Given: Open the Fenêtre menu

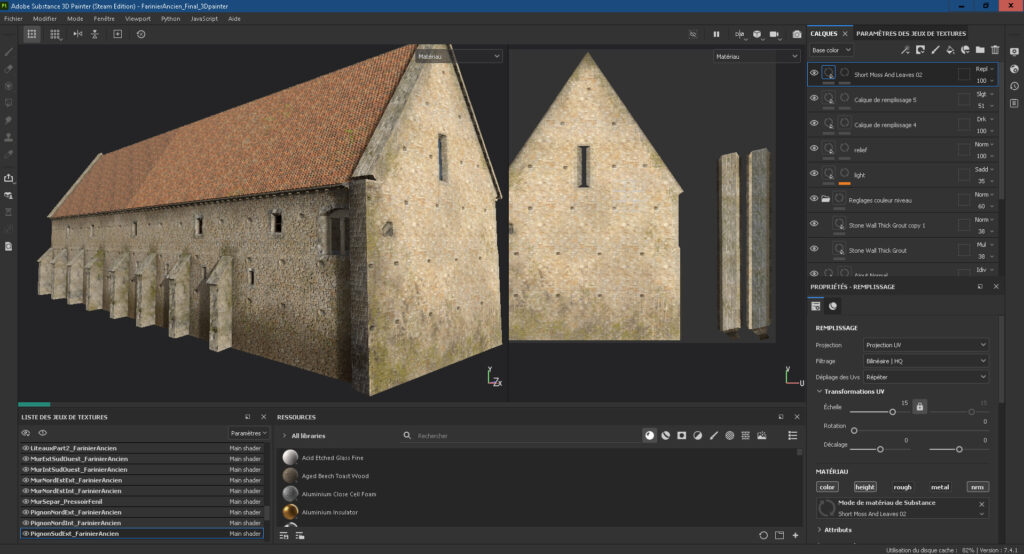Looking at the screenshot, I should coord(104,19).
